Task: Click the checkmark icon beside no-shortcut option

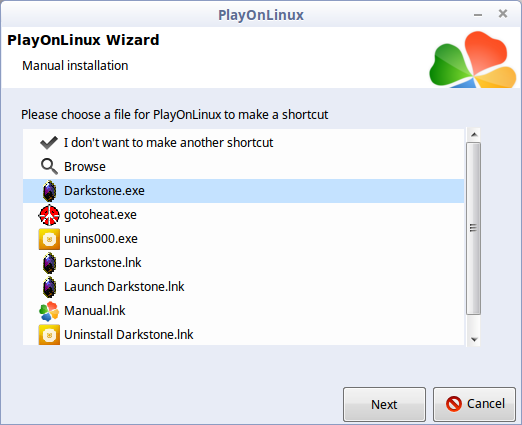Action: pyautogui.click(x=49, y=143)
